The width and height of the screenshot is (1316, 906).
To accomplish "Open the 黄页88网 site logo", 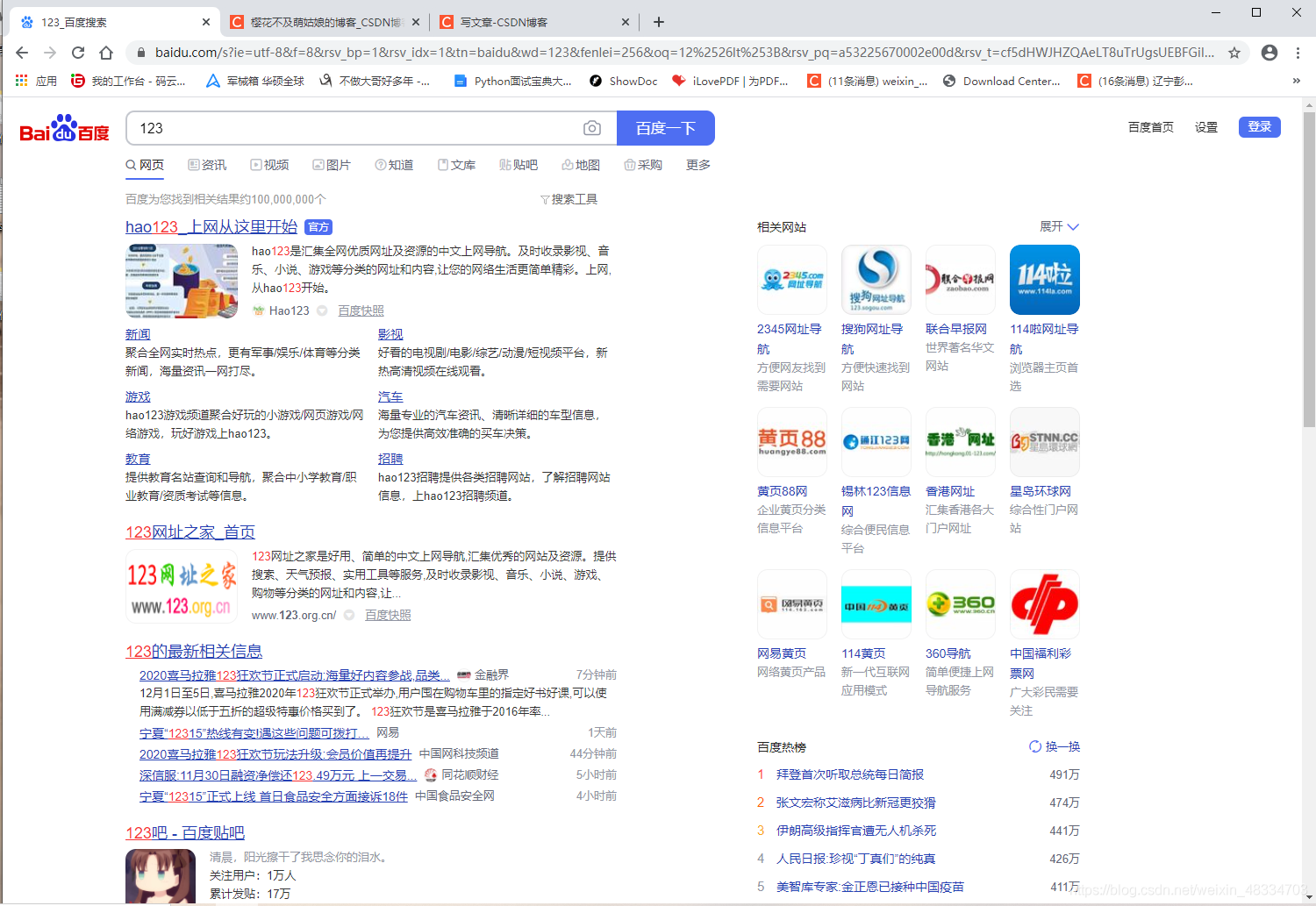I will pos(792,442).
